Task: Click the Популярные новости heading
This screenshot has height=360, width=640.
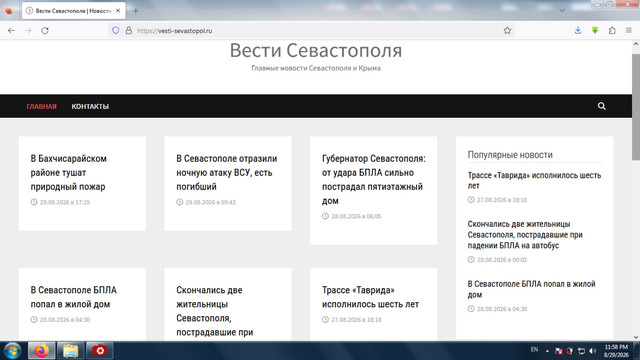Action: pos(510,155)
